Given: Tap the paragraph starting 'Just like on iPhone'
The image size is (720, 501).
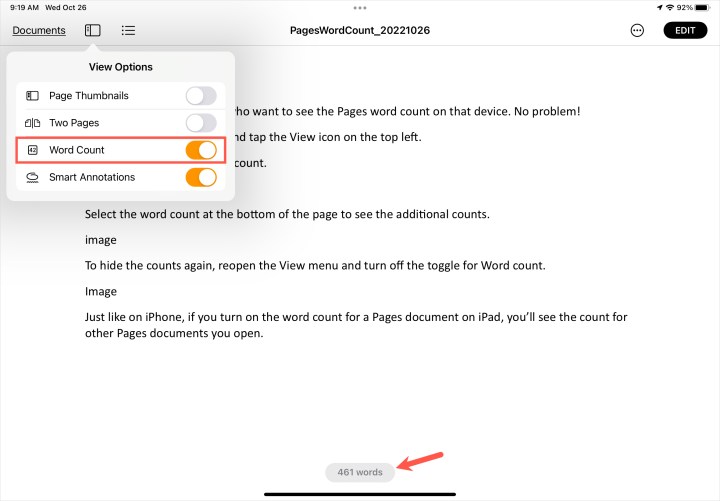Looking at the screenshot, I should coord(356,325).
